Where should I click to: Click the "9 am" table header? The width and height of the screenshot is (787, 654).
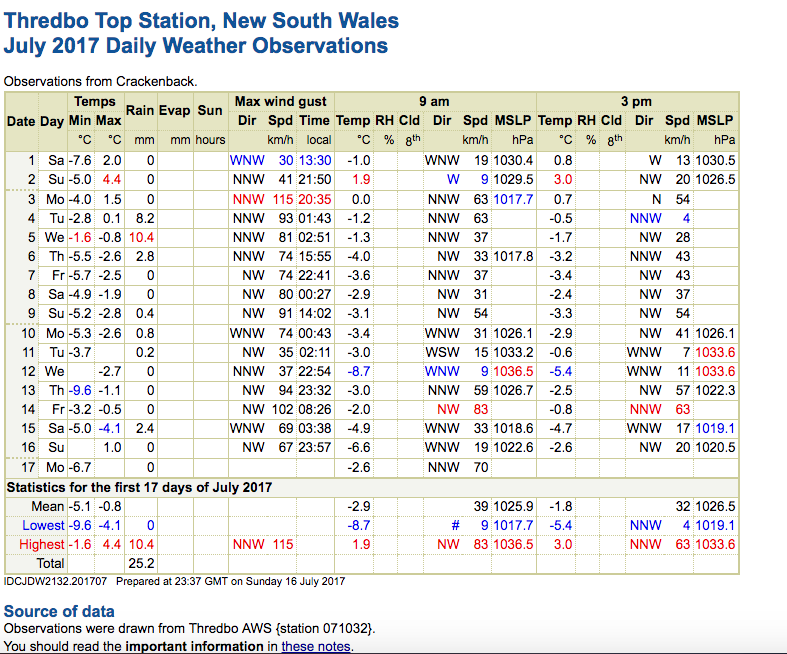point(434,101)
